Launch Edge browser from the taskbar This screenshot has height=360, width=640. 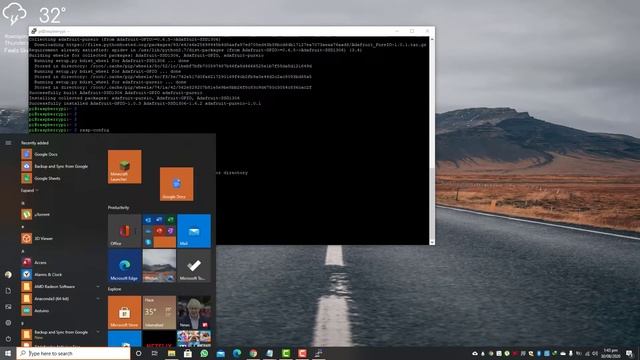(x=237, y=353)
